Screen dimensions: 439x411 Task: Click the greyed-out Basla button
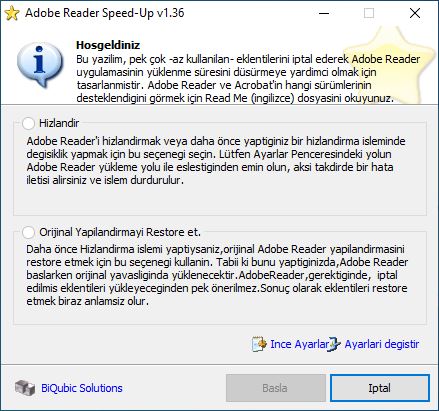pyautogui.click(x=276, y=388)
